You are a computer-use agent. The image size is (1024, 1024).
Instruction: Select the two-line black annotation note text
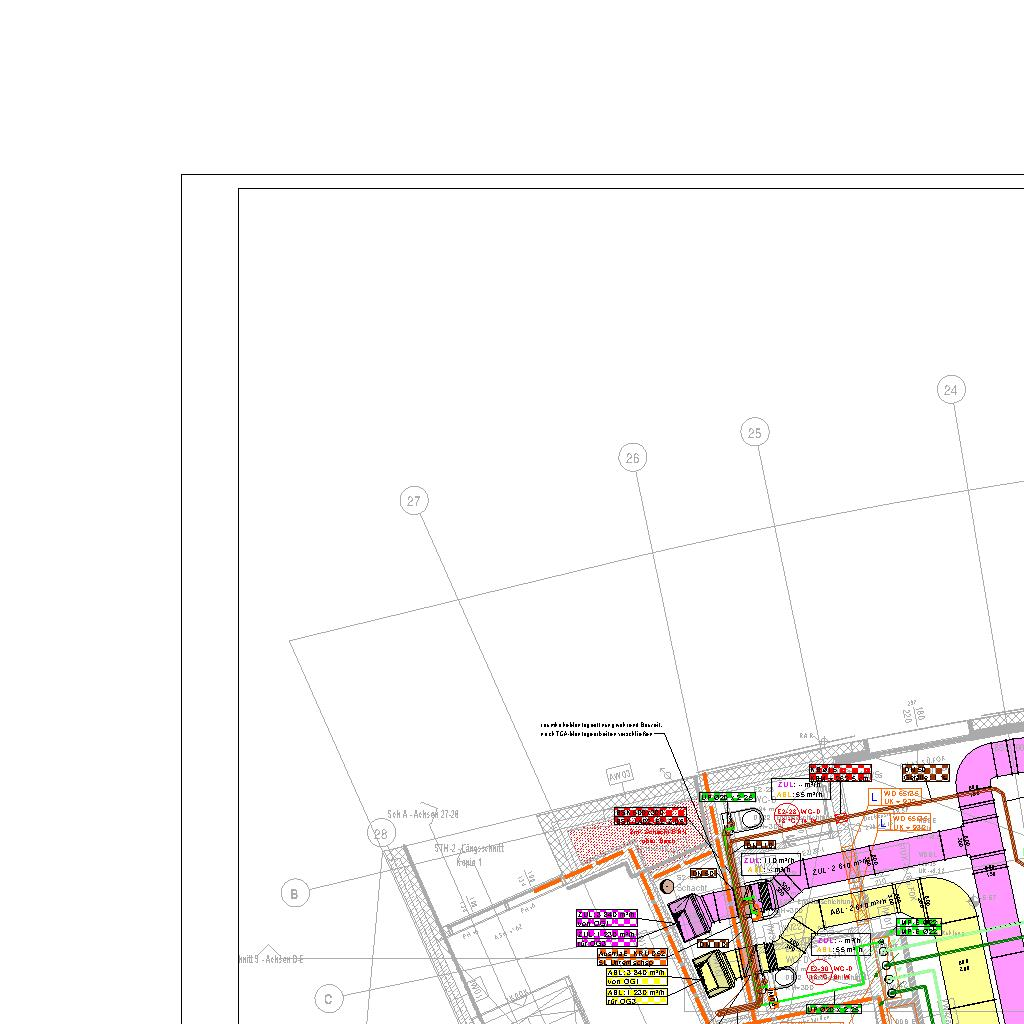pyautogui.click(x=600, y=729)
